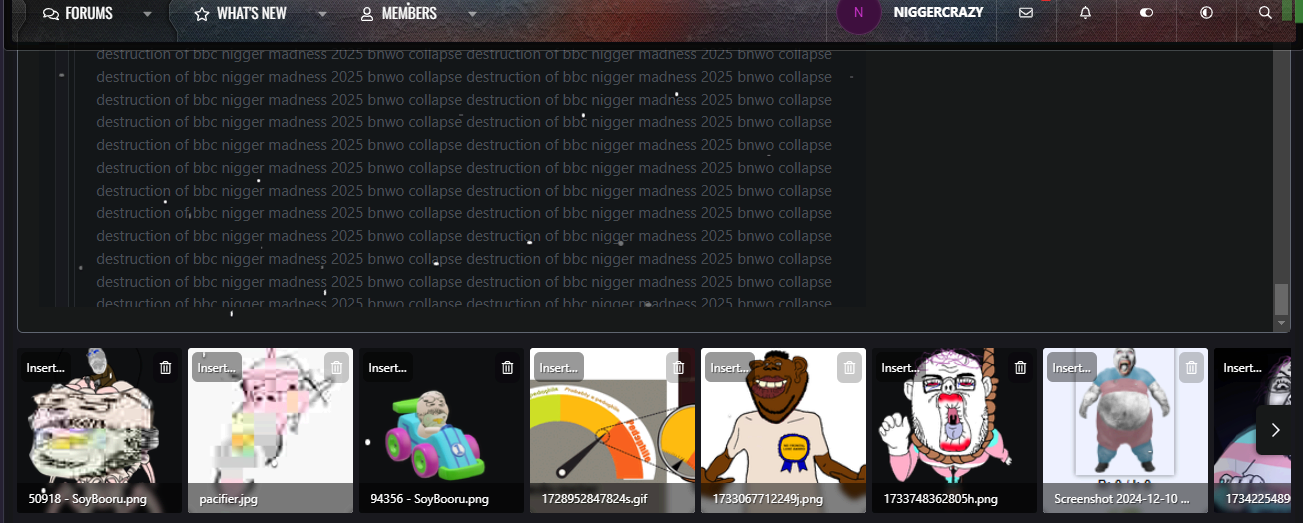Click the alerts bell icon

(1086, 13)
